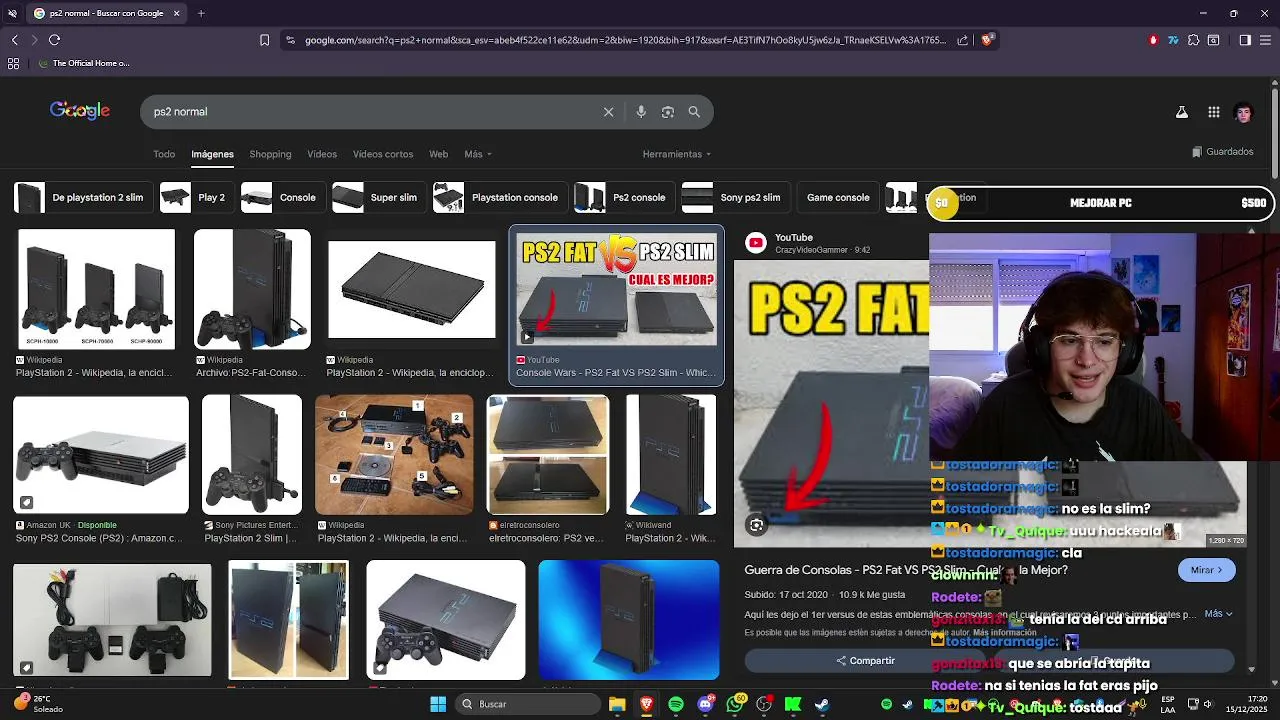
Task: Open the Archivo:PS2-Fat-Console Wikipedia thumbnail
Action: [x=252, y=289]
